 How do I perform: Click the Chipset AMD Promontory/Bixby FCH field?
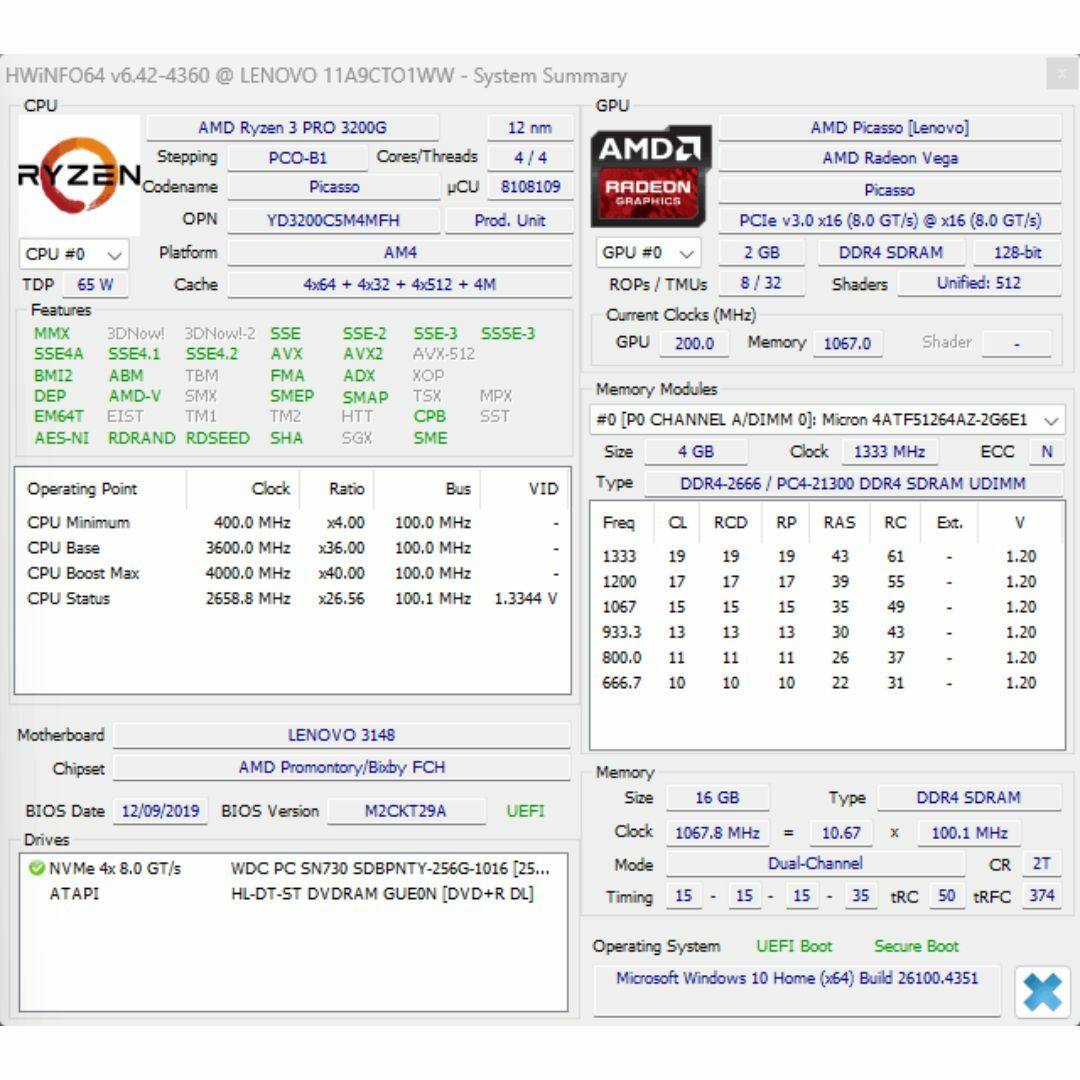pyautogui.click(x=342, y=767)
